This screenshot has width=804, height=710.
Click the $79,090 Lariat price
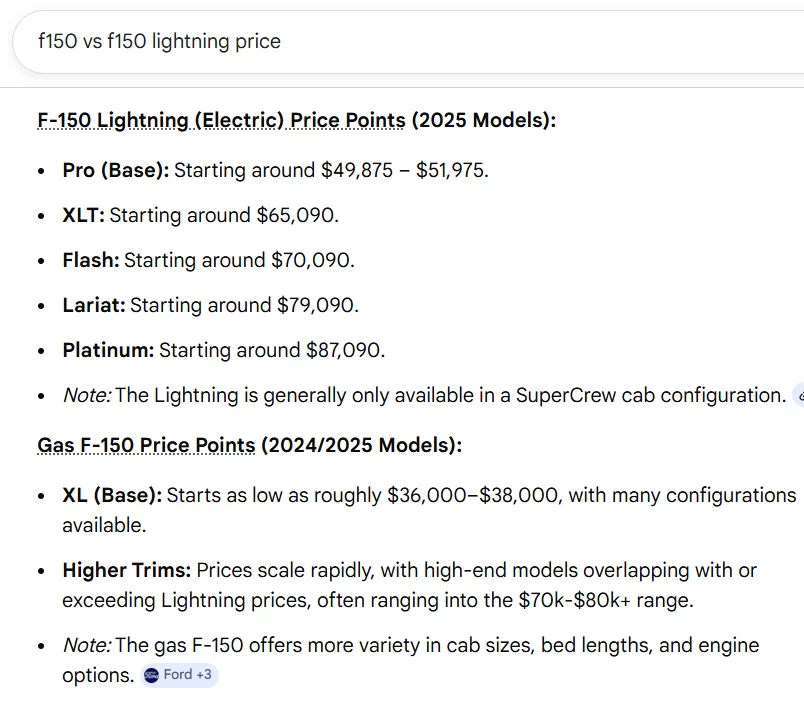pyautogui.click(x=317, y=305)
